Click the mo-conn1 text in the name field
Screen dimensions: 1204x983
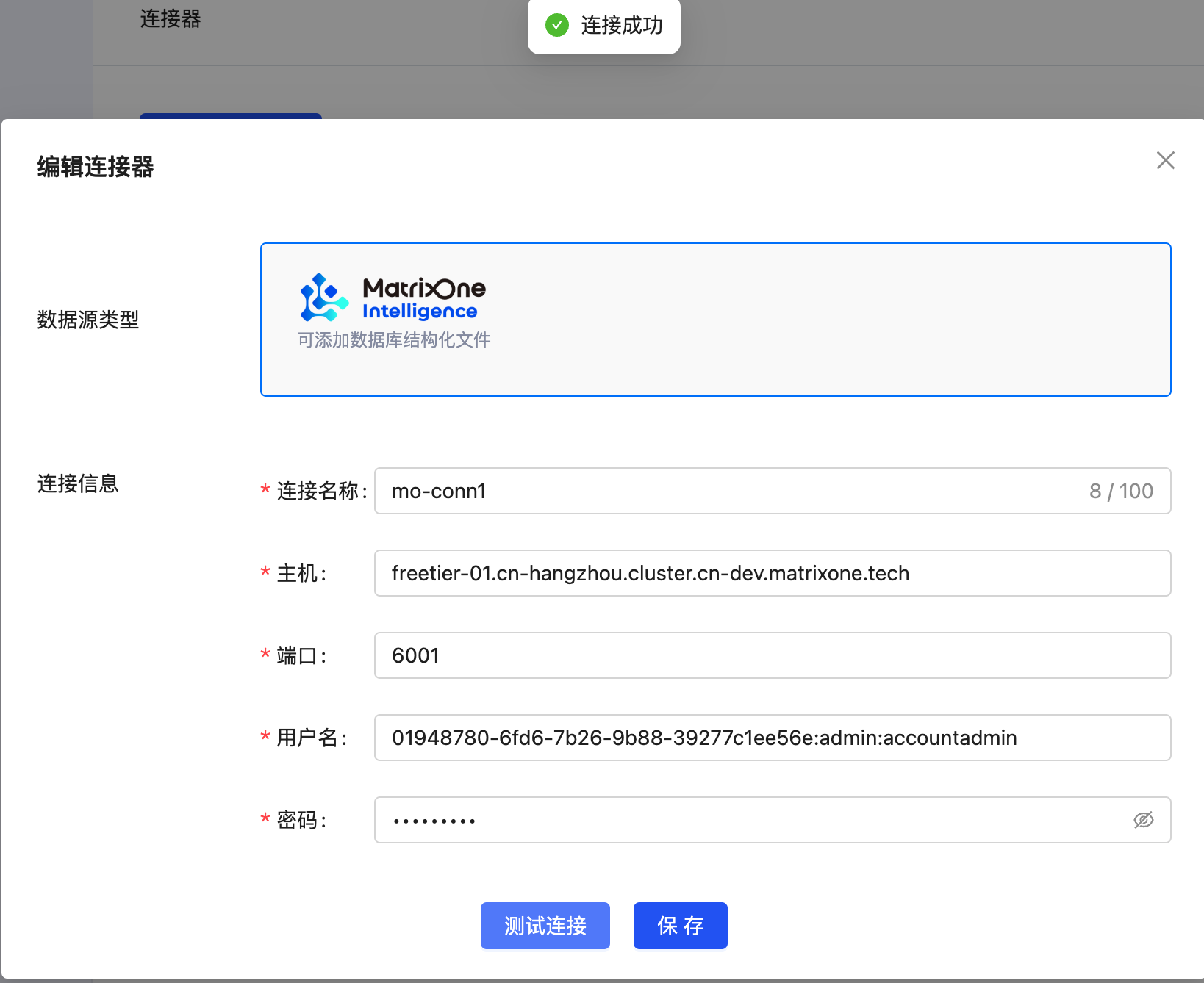(437, 491)
